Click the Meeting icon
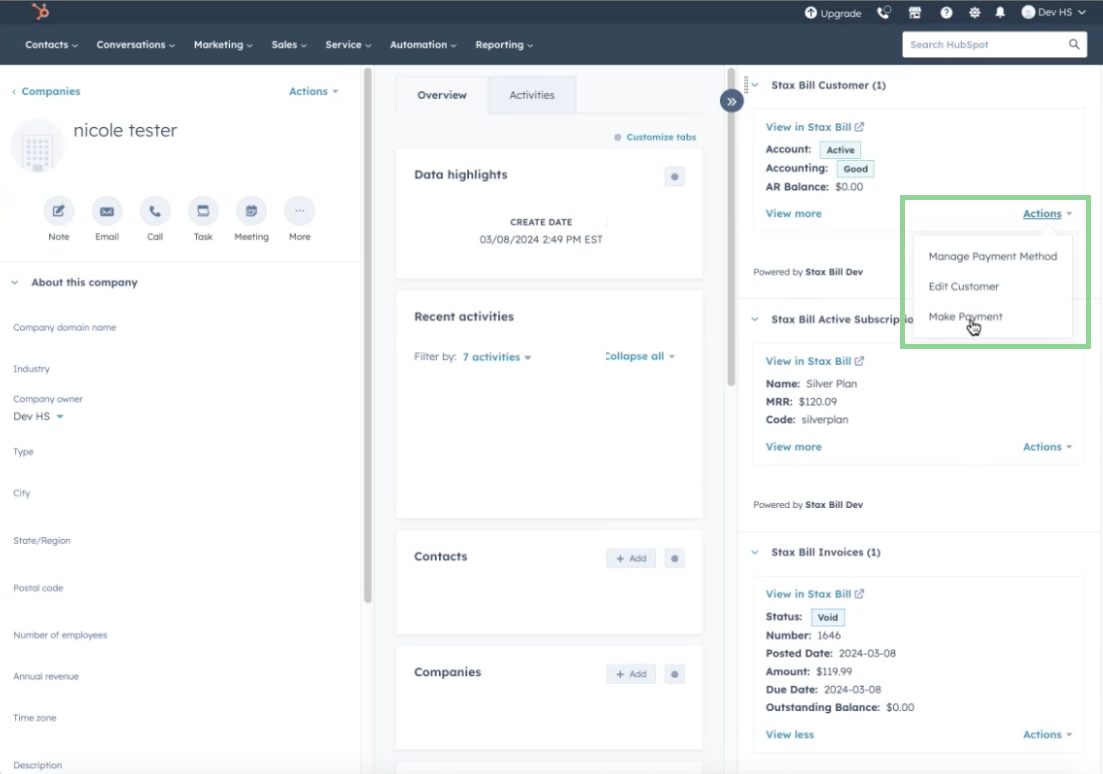The width and height of the screenshot is (1103, 774). [251, 211]
